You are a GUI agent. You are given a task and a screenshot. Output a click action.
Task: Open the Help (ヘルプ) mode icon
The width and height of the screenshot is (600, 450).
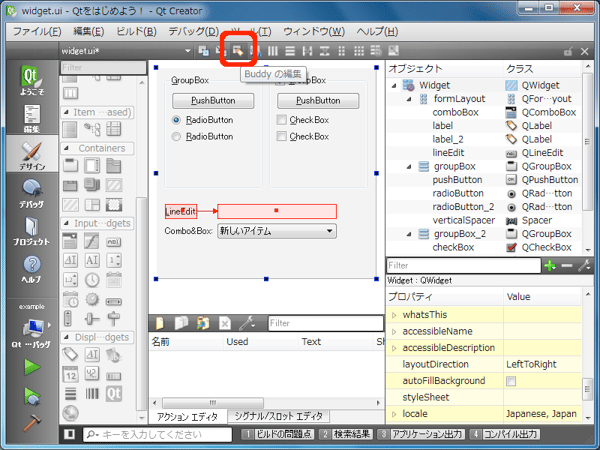coord(32,269)
